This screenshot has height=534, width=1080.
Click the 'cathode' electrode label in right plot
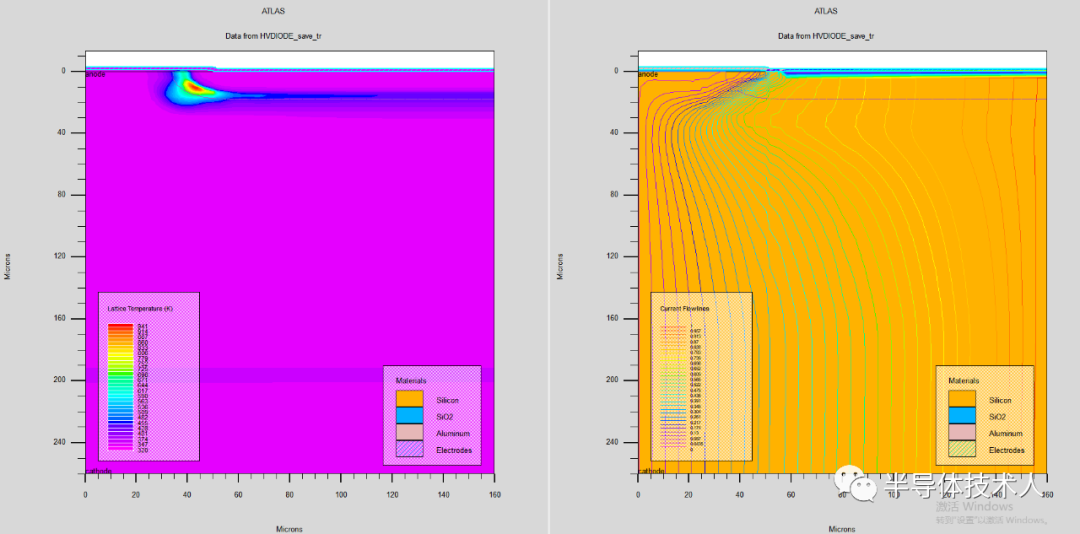[x=652, y=471]
